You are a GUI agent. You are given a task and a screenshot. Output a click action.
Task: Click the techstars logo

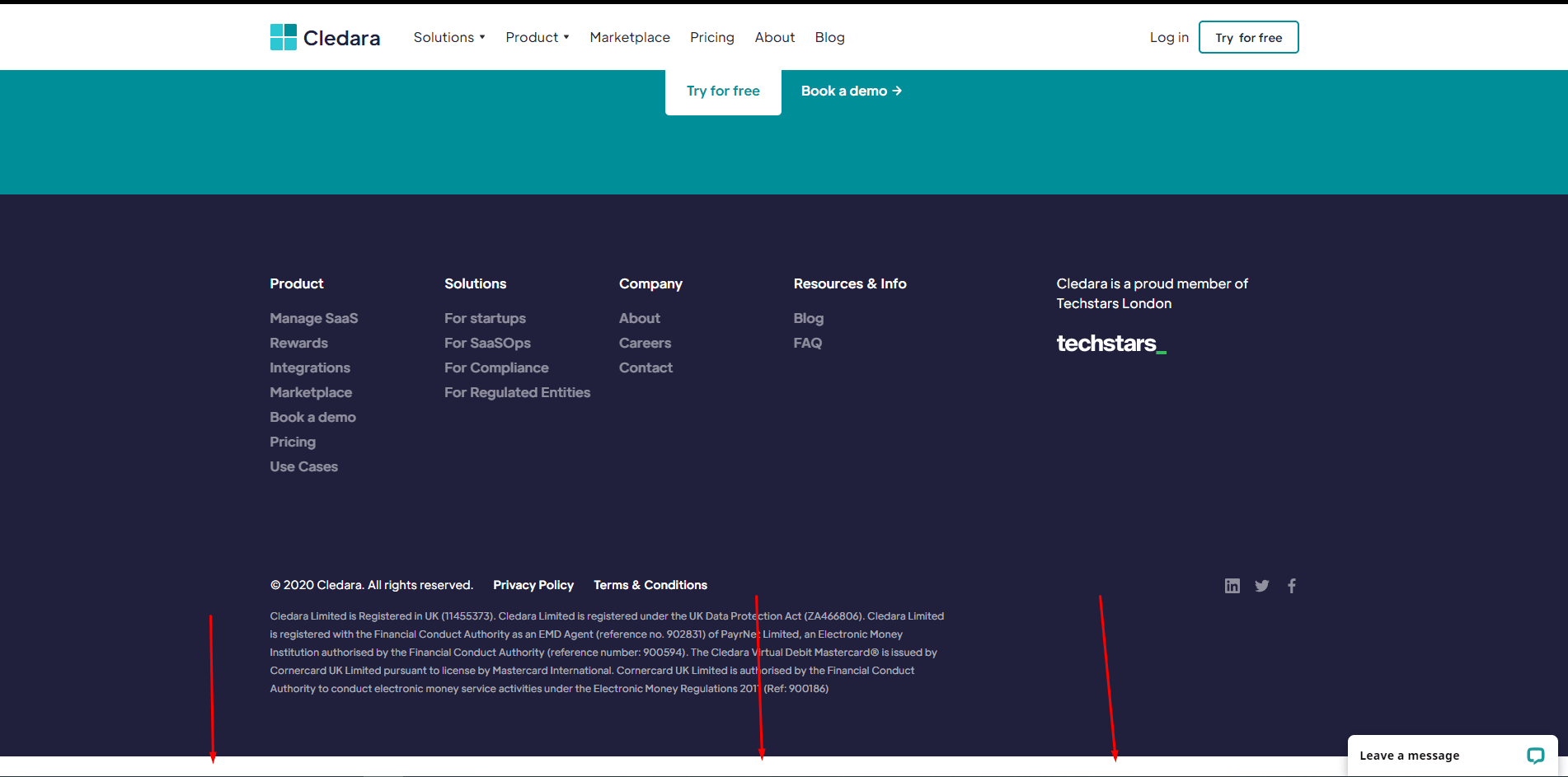click(1111, 343)
